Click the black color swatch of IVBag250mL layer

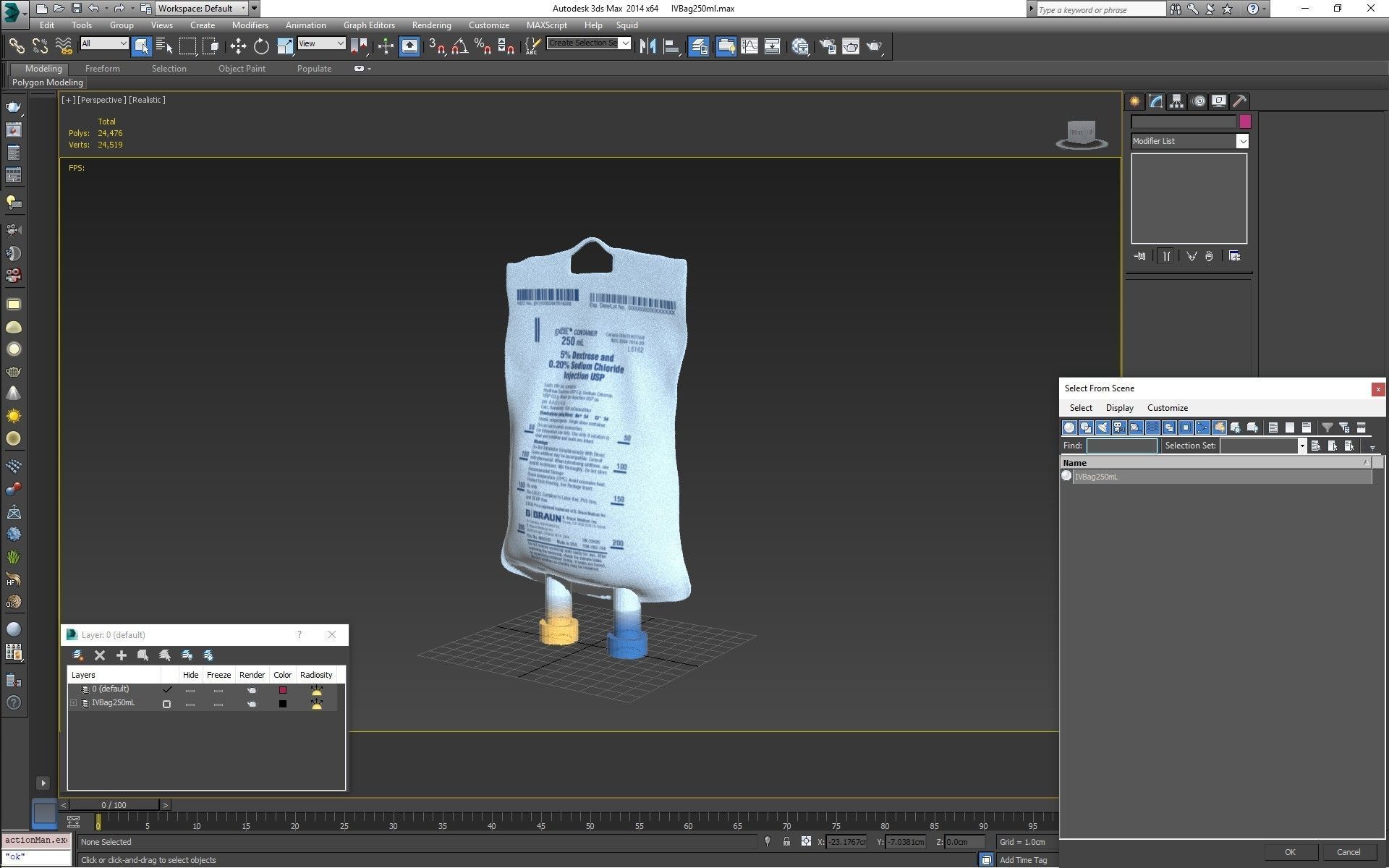283,704
